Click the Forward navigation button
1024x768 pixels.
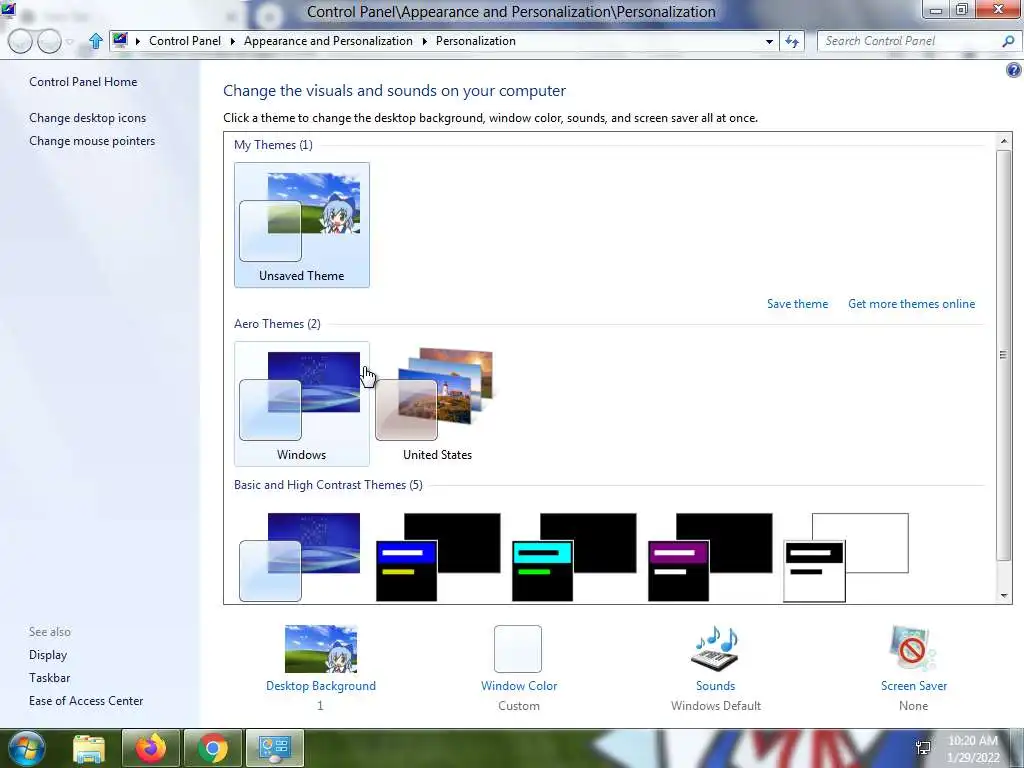click(50, 41)
